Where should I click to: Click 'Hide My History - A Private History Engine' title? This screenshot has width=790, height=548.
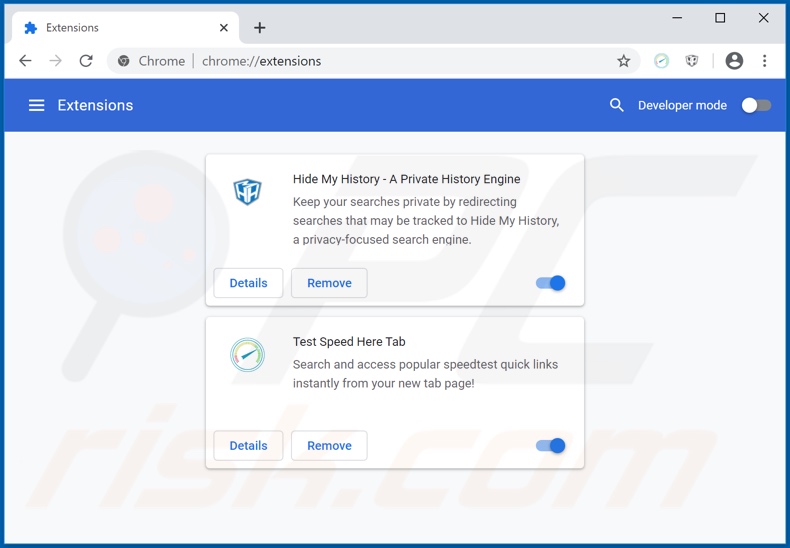407,179
